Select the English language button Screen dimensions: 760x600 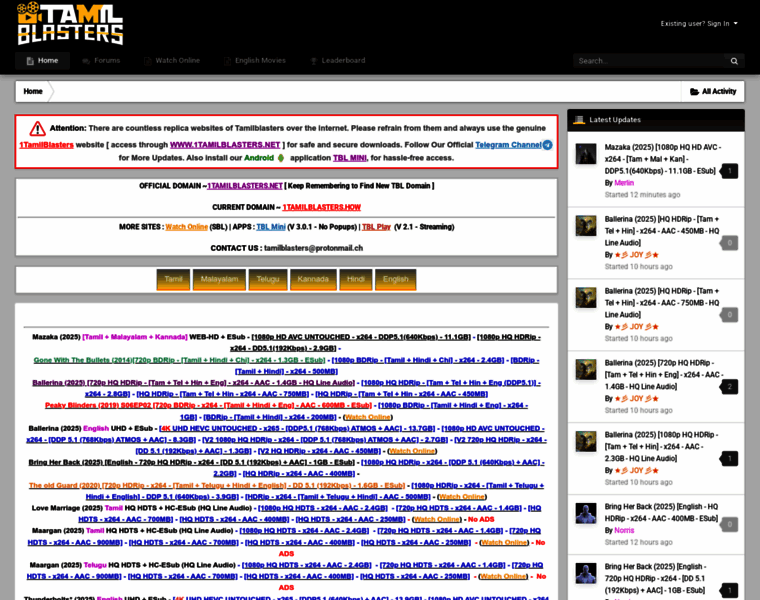click(396, 280)
